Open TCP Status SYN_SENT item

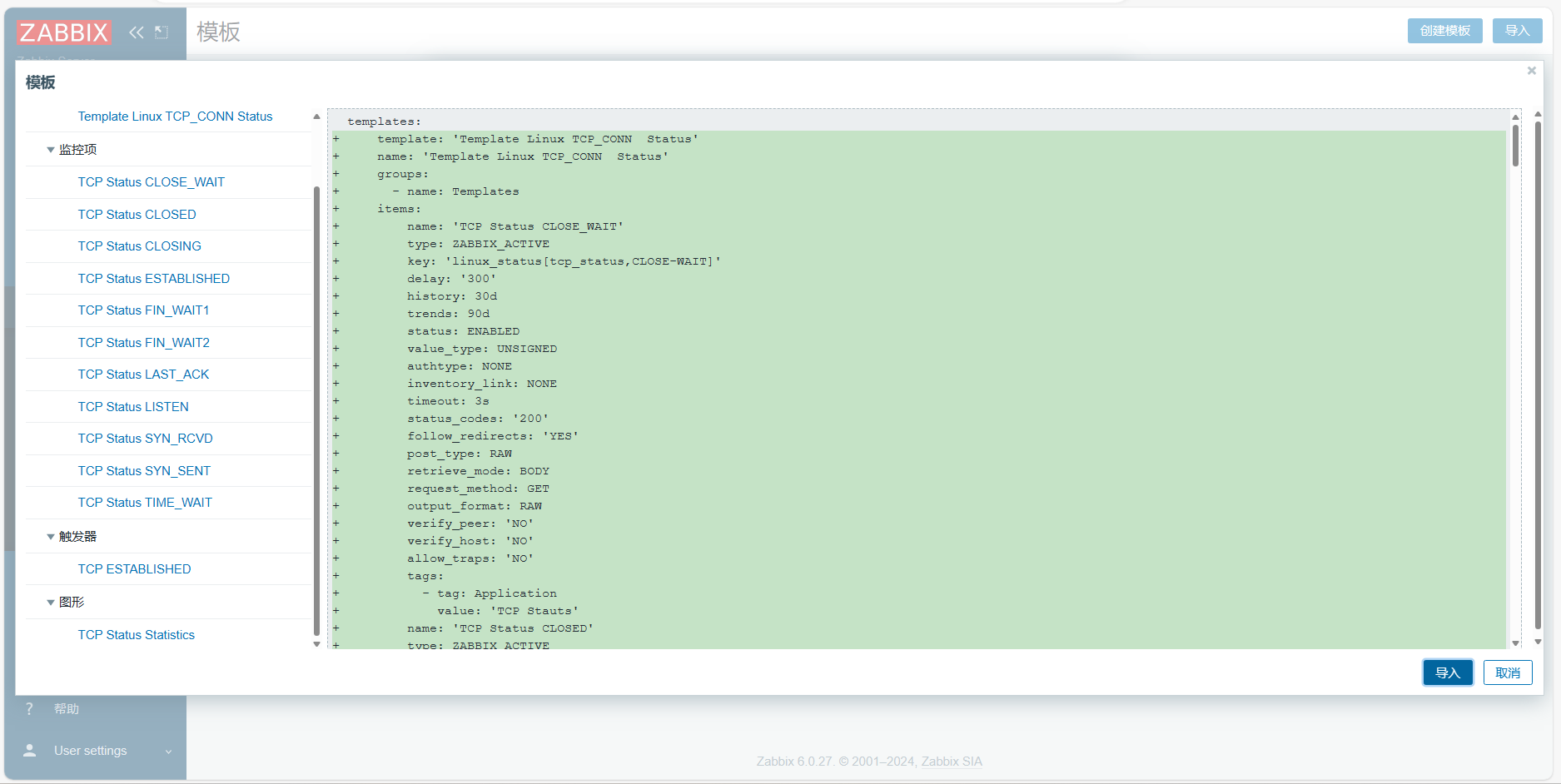[145, 471]
